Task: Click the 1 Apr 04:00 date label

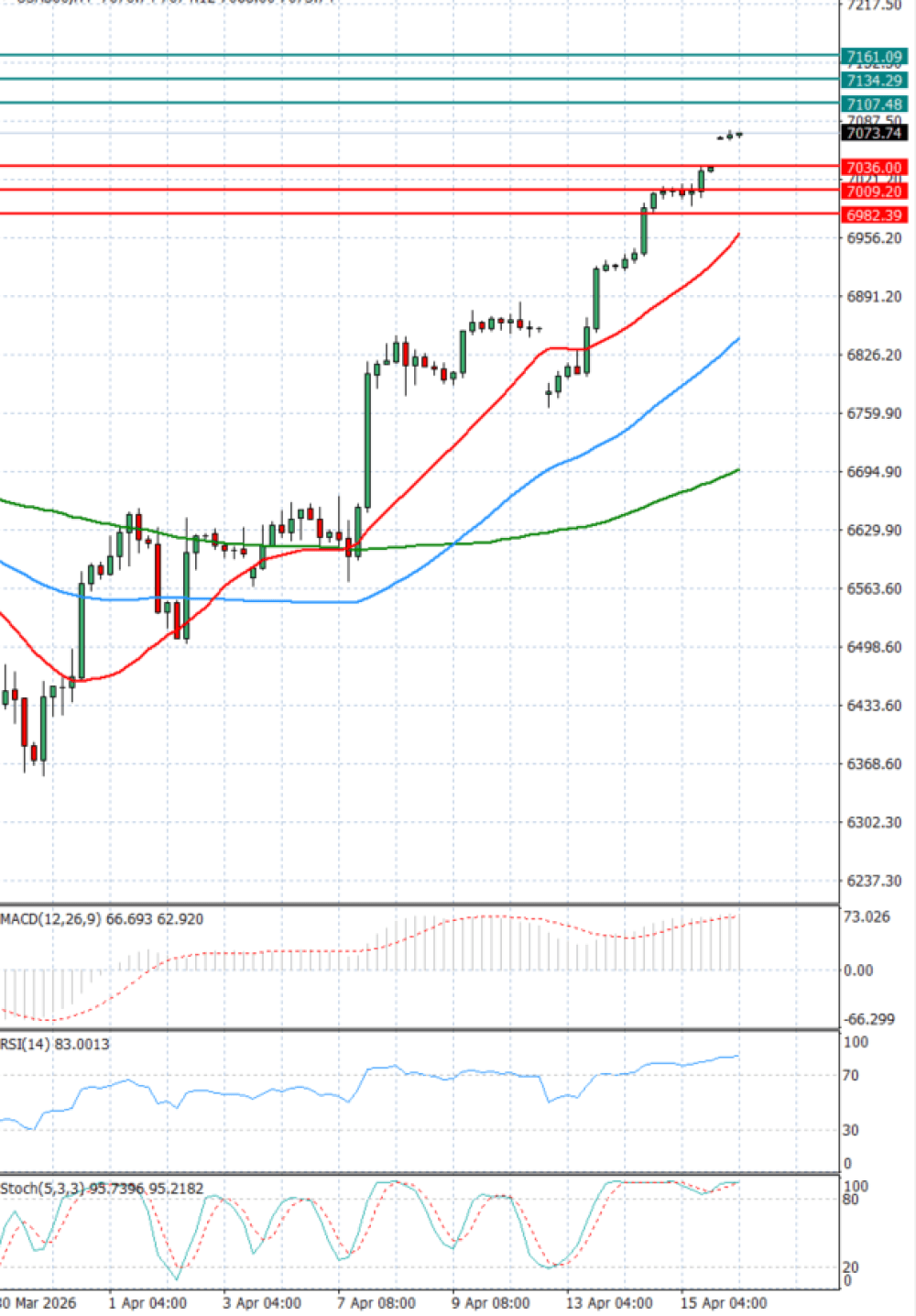Action: click(x=147, y=1302)
